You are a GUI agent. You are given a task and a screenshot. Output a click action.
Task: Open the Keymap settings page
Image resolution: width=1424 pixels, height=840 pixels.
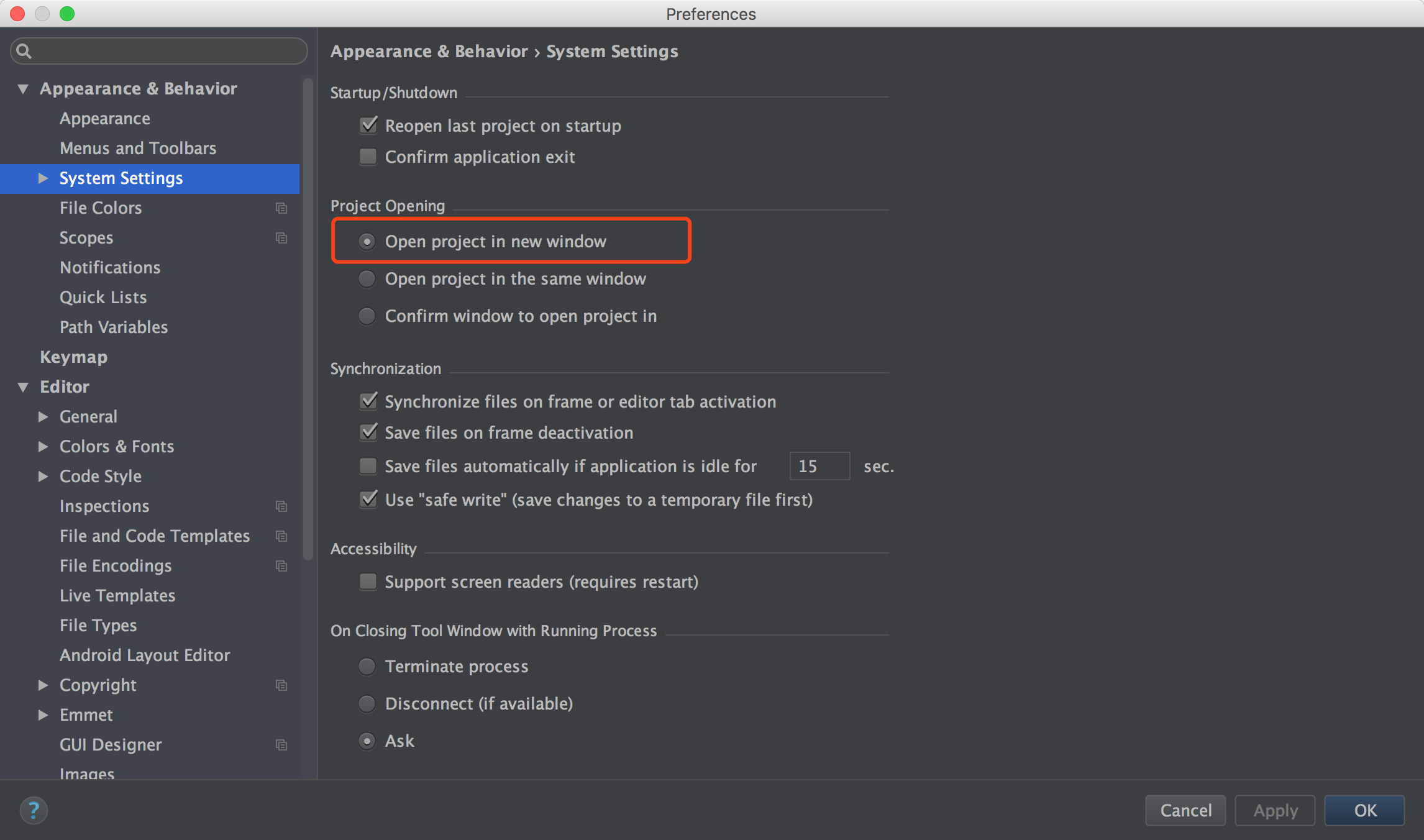point(73,357)
